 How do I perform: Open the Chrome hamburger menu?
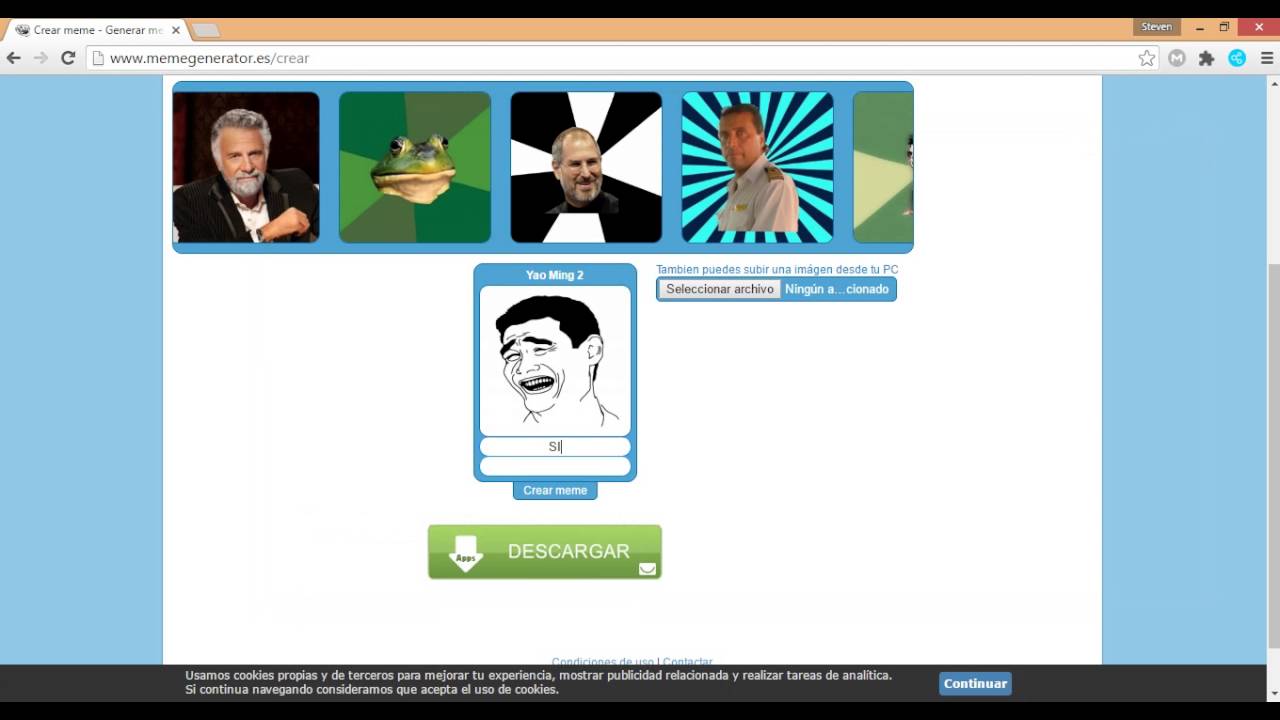coord(1267,58)
